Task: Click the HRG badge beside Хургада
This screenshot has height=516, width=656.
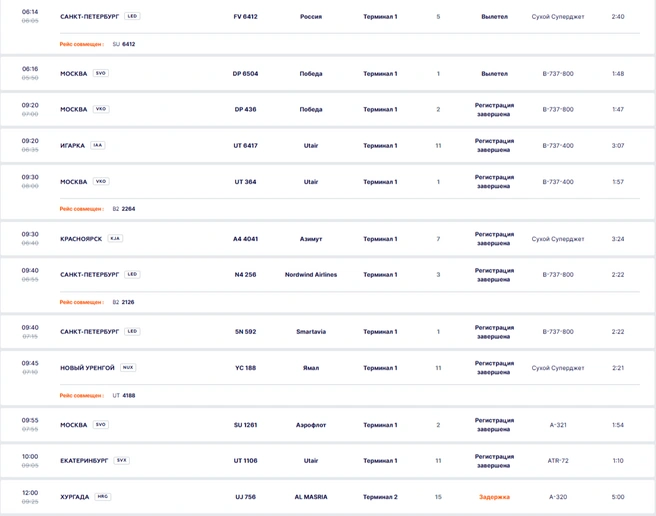Action: coord(102,496)
